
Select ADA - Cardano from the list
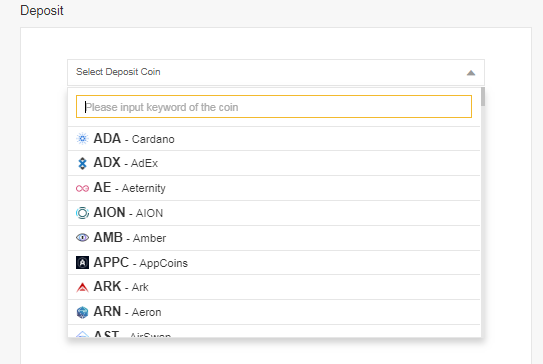pos(274,139)
